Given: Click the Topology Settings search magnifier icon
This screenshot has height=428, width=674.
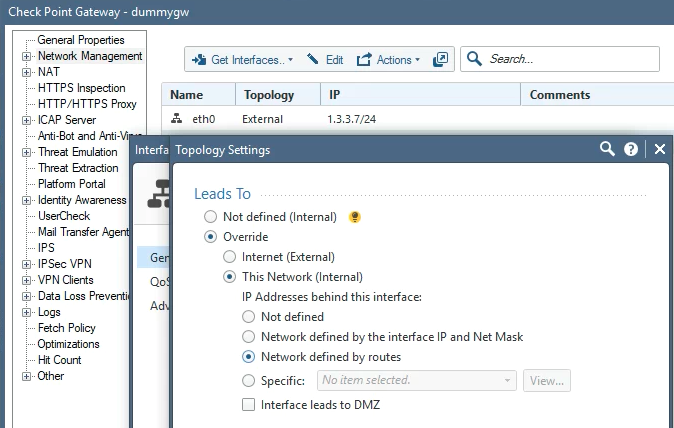Looking at the screenshot, I should pyautogui.click(x=607, y=149).
